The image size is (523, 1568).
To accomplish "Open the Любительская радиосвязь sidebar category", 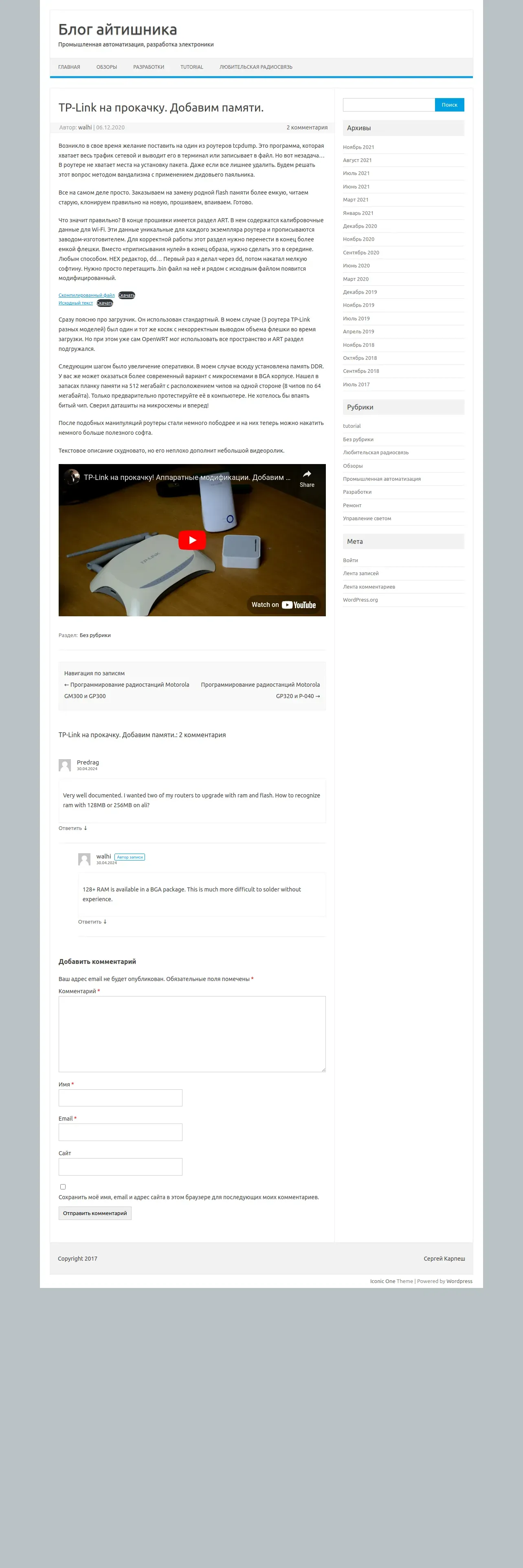I will (376, 452).
